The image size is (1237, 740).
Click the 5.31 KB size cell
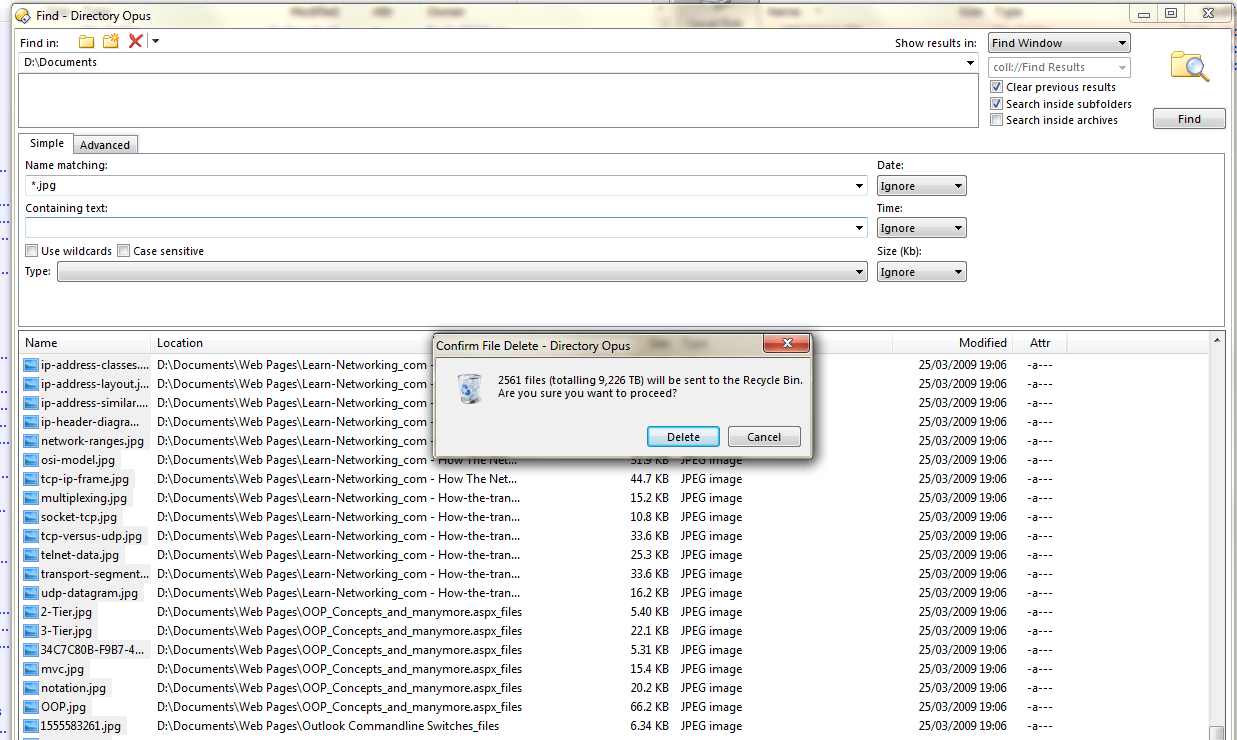pyautogui.click(x=649, y=650)
